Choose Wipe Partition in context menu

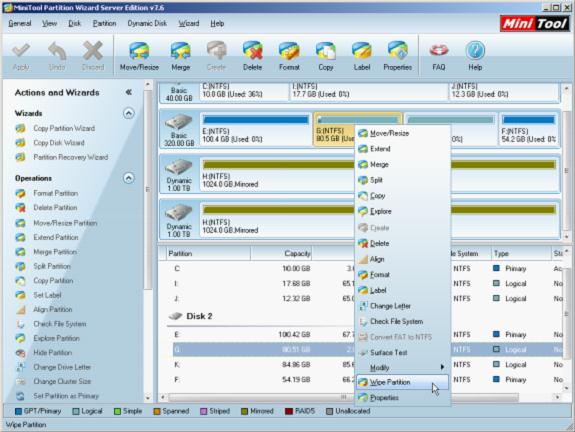click(402, 382)
